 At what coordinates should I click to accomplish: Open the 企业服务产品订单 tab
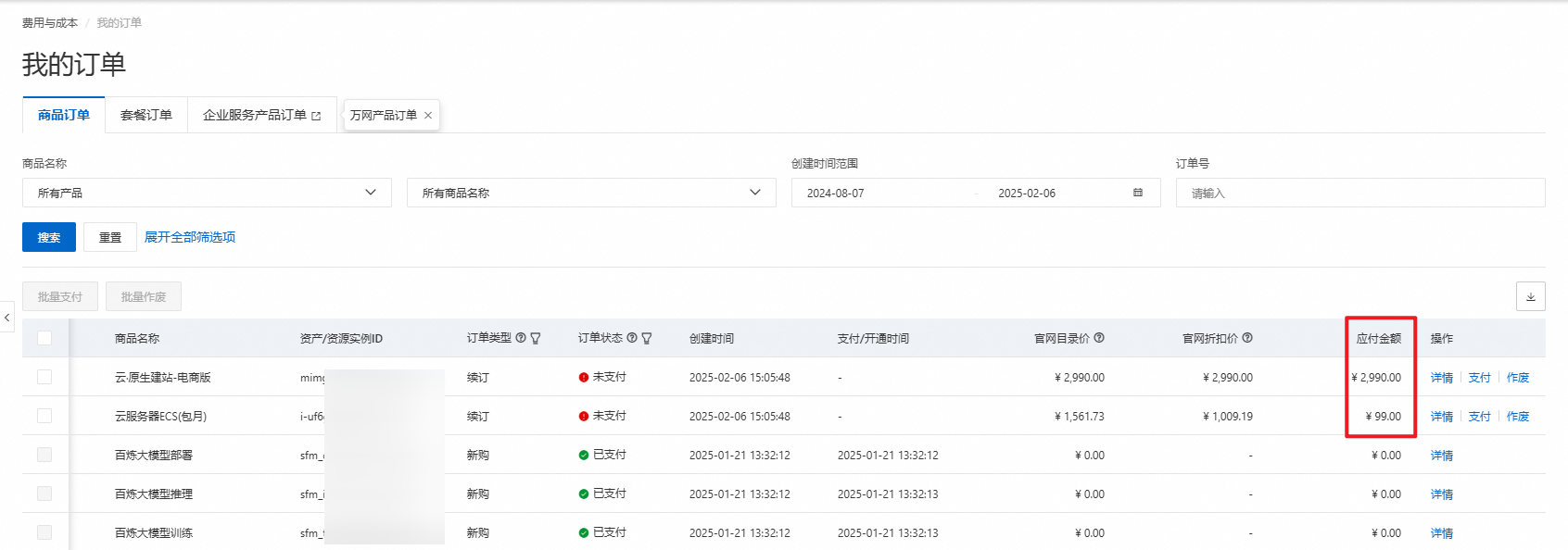click(261, 115)
